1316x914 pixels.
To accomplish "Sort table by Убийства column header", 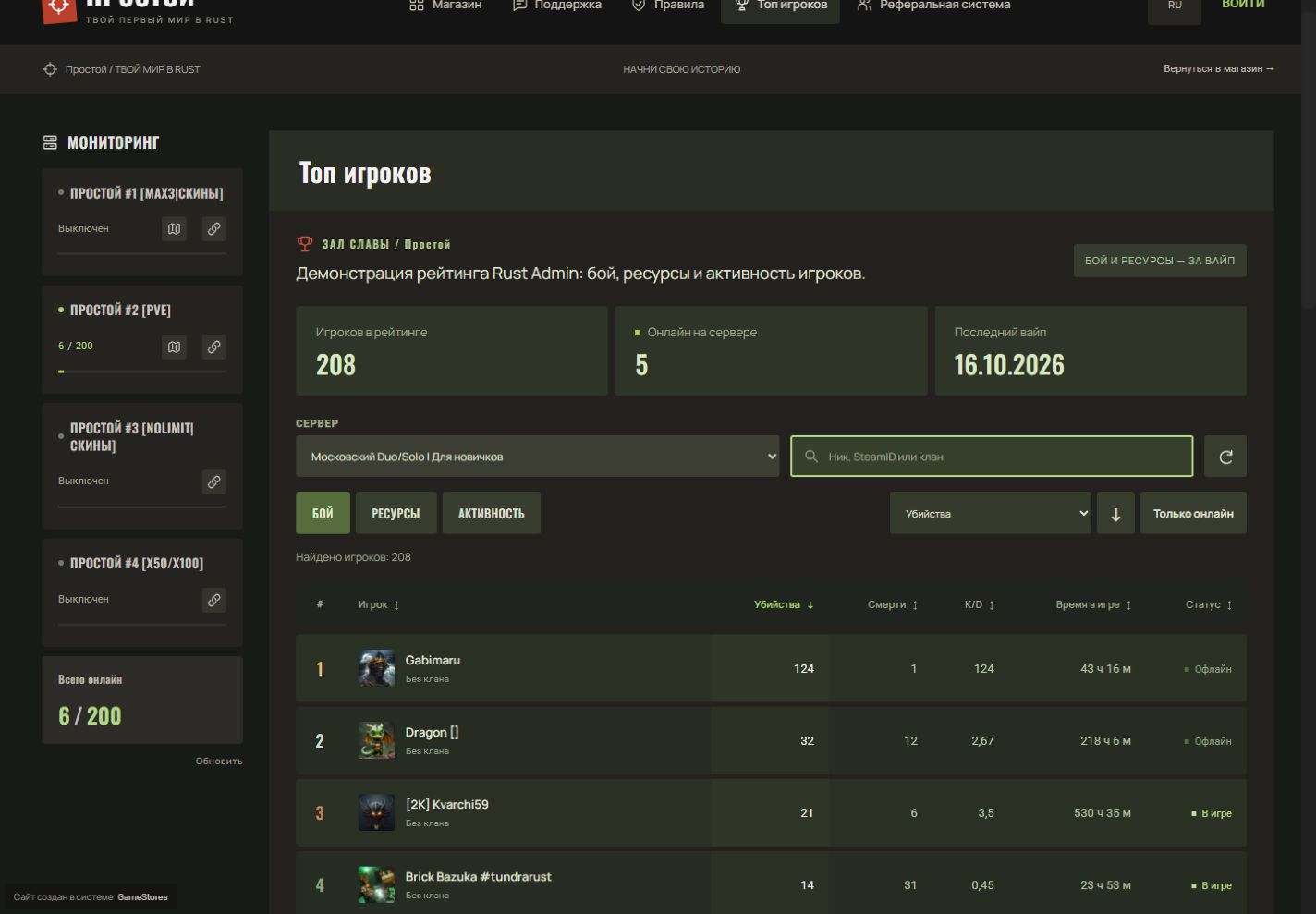I will point(784,604).
